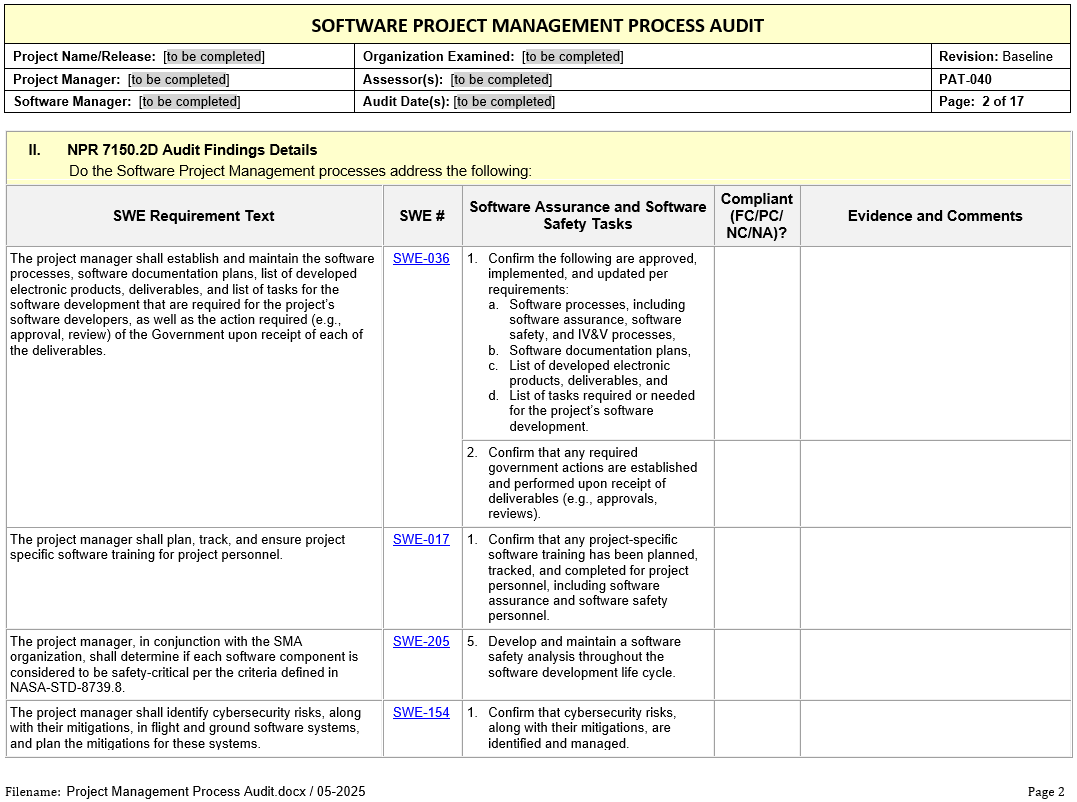Follow the SWE-017 hyperlink
The image size is (1077, 802).
tap(421, 540)
